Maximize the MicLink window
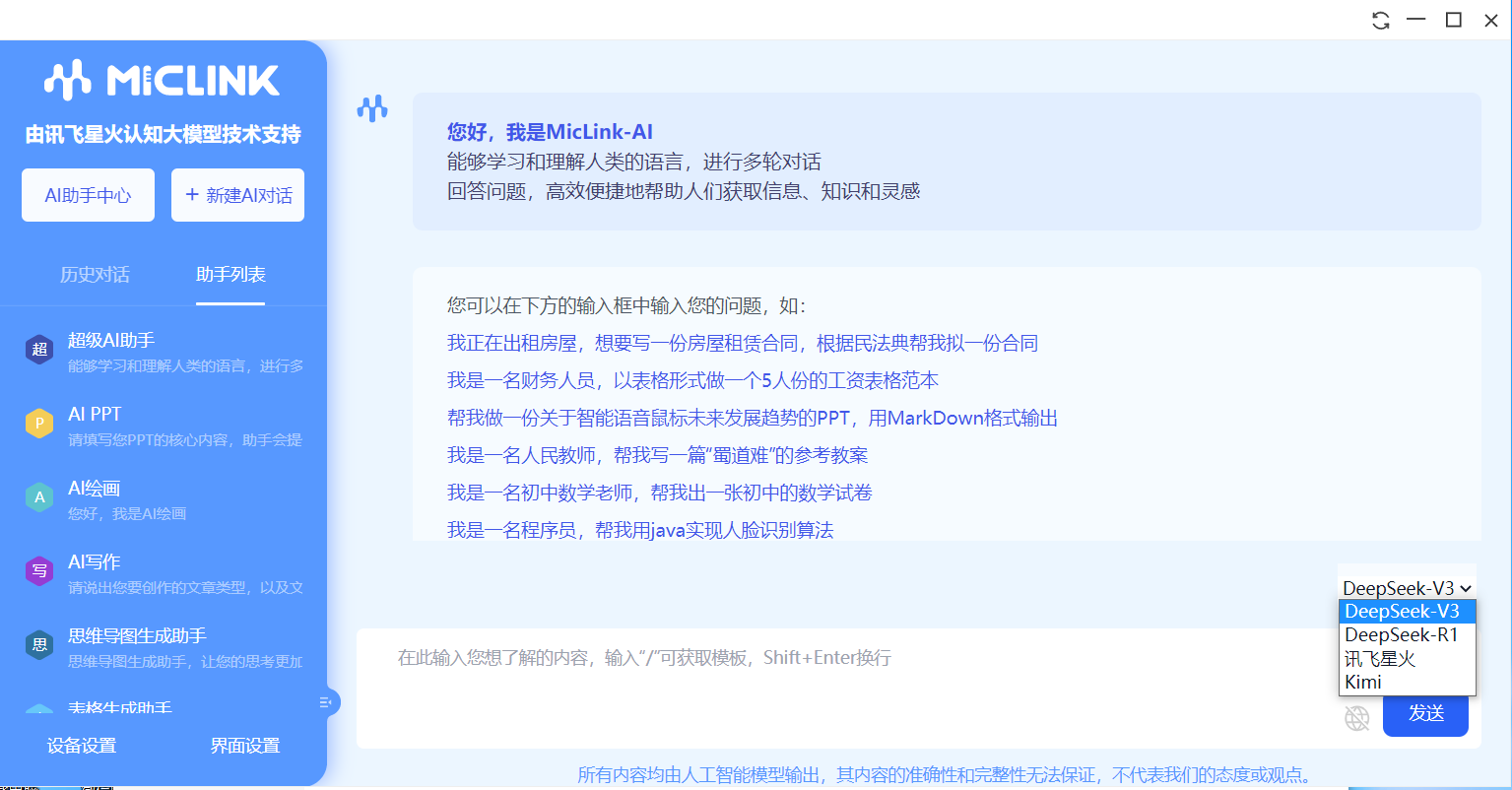Screen dimensions: 1512x790 [1453, 20]
